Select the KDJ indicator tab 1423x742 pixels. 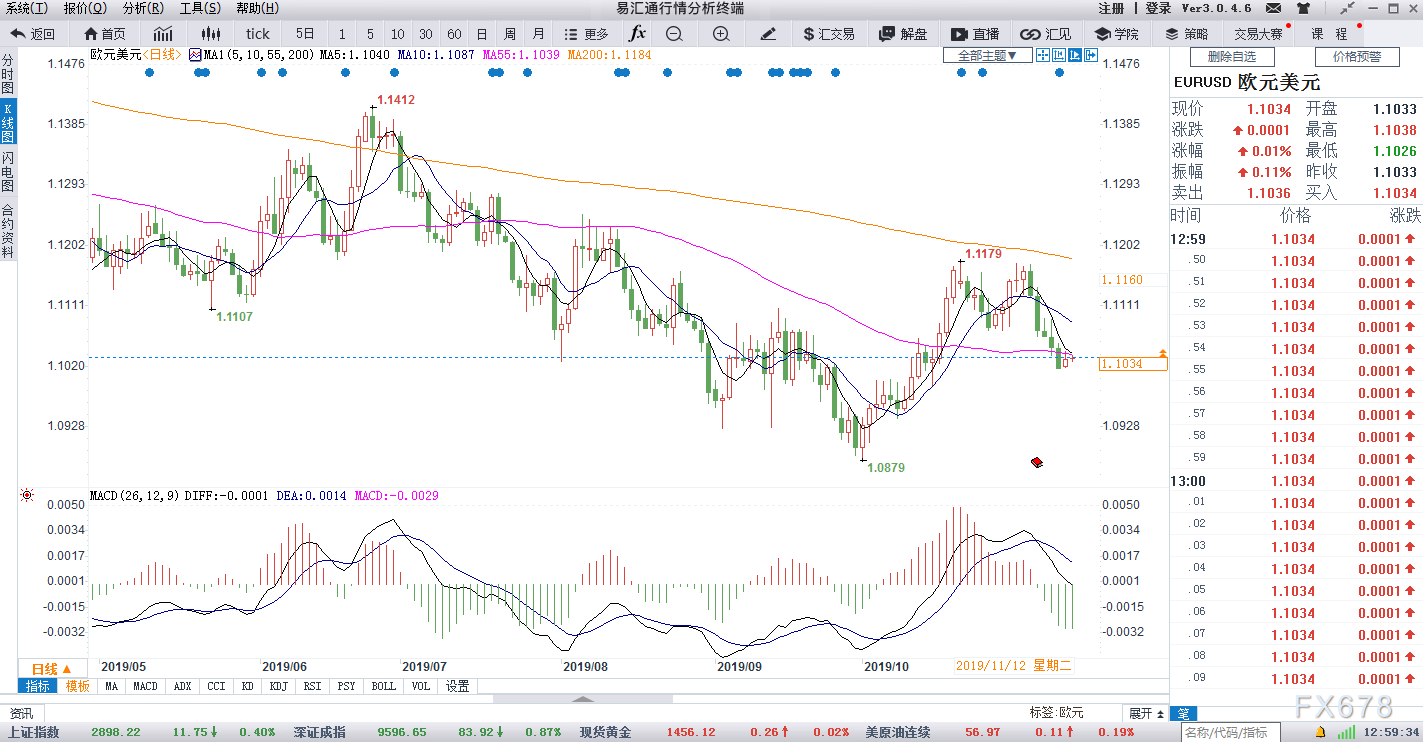278,686
